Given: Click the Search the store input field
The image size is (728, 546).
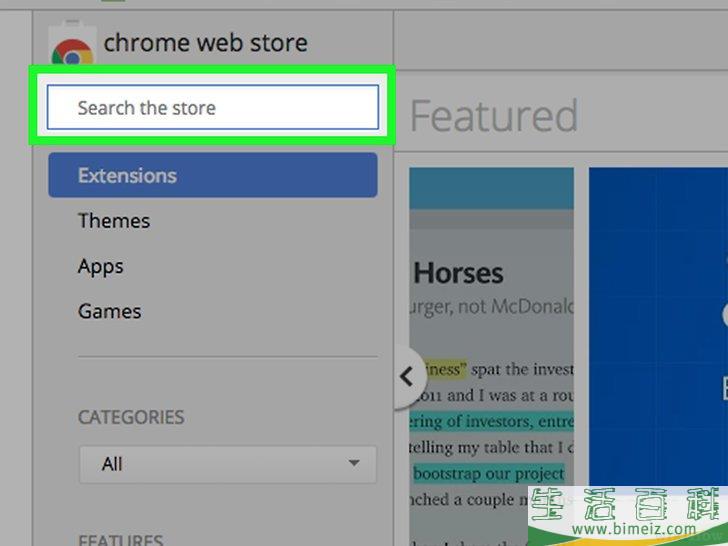Looking at the screenshot, I should (213, 107).
